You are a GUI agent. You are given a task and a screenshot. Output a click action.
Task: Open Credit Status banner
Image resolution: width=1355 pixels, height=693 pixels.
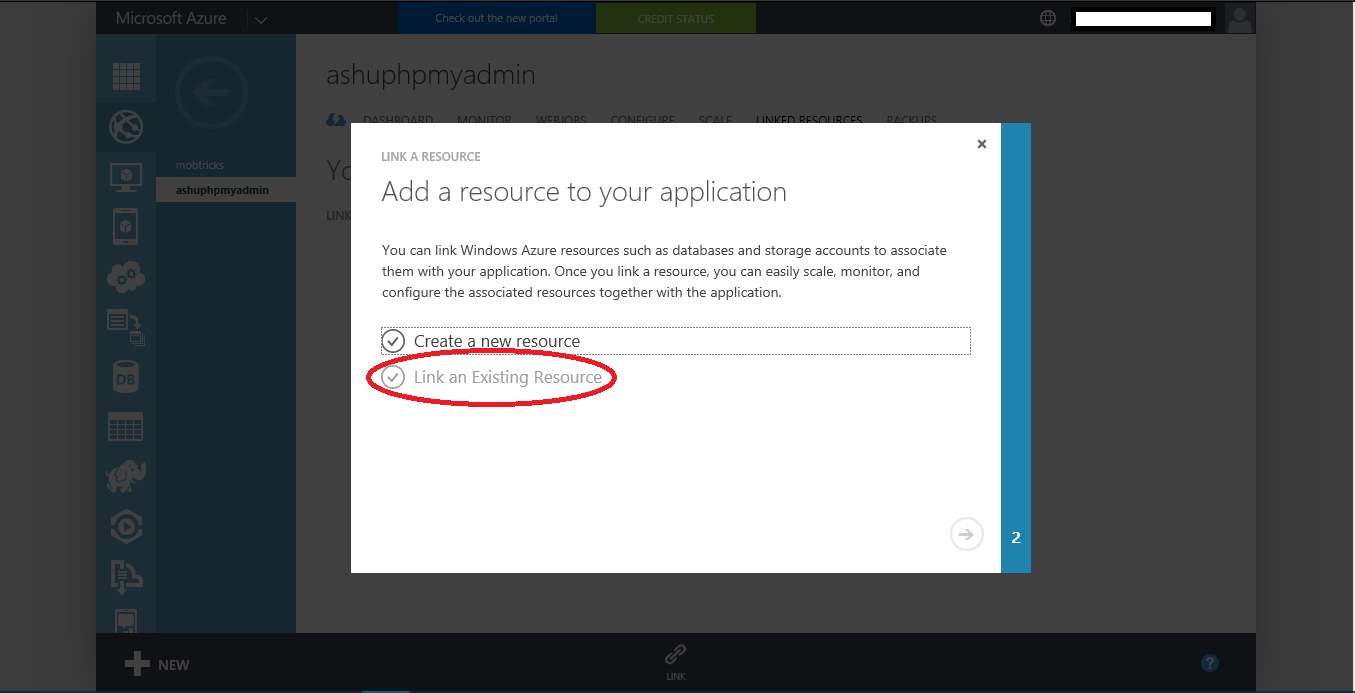click(x=676, y=18)
